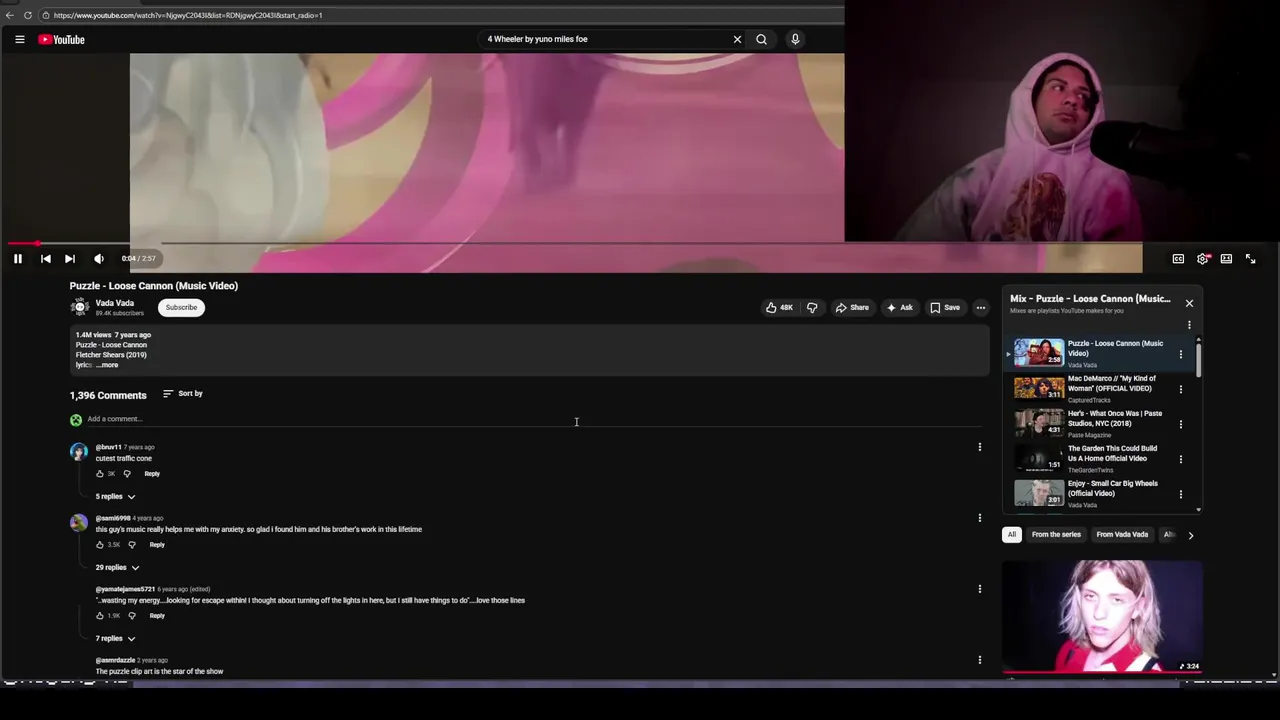Open options for The Garden playlist item
1280x720 pixels.
point(1181,459)
